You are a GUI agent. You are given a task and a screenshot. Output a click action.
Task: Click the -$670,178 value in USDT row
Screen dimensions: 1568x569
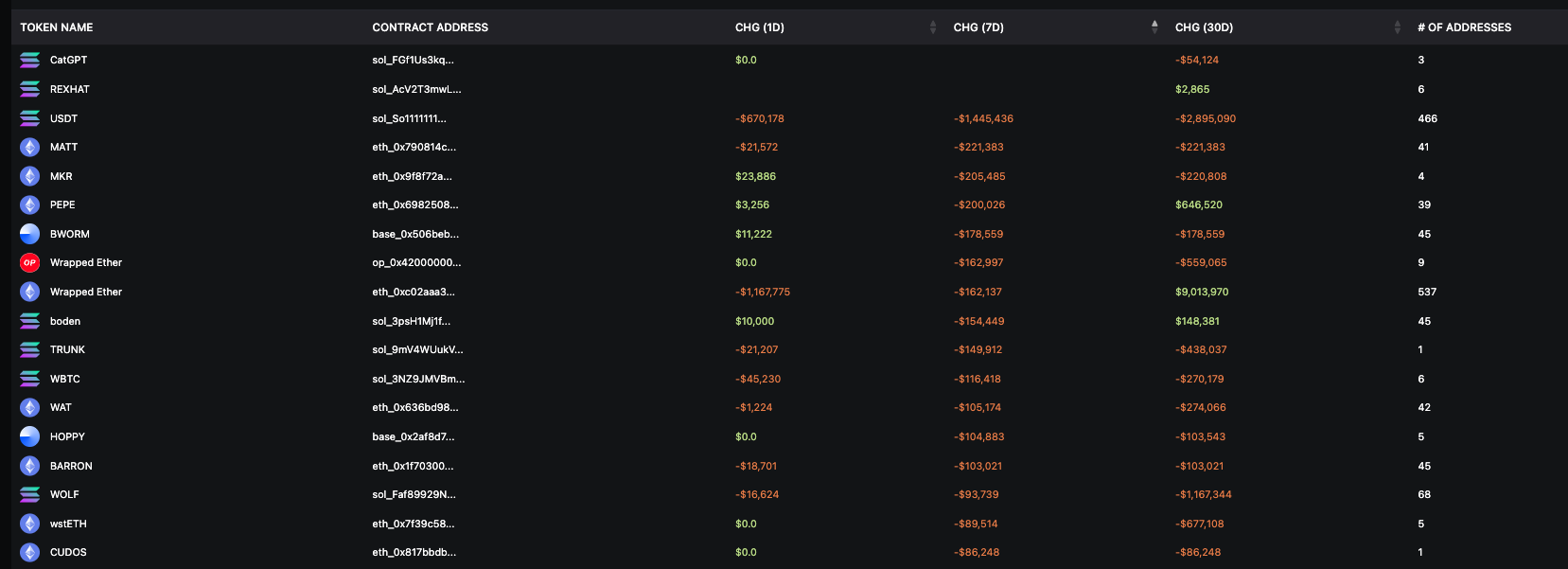[760, 118]
